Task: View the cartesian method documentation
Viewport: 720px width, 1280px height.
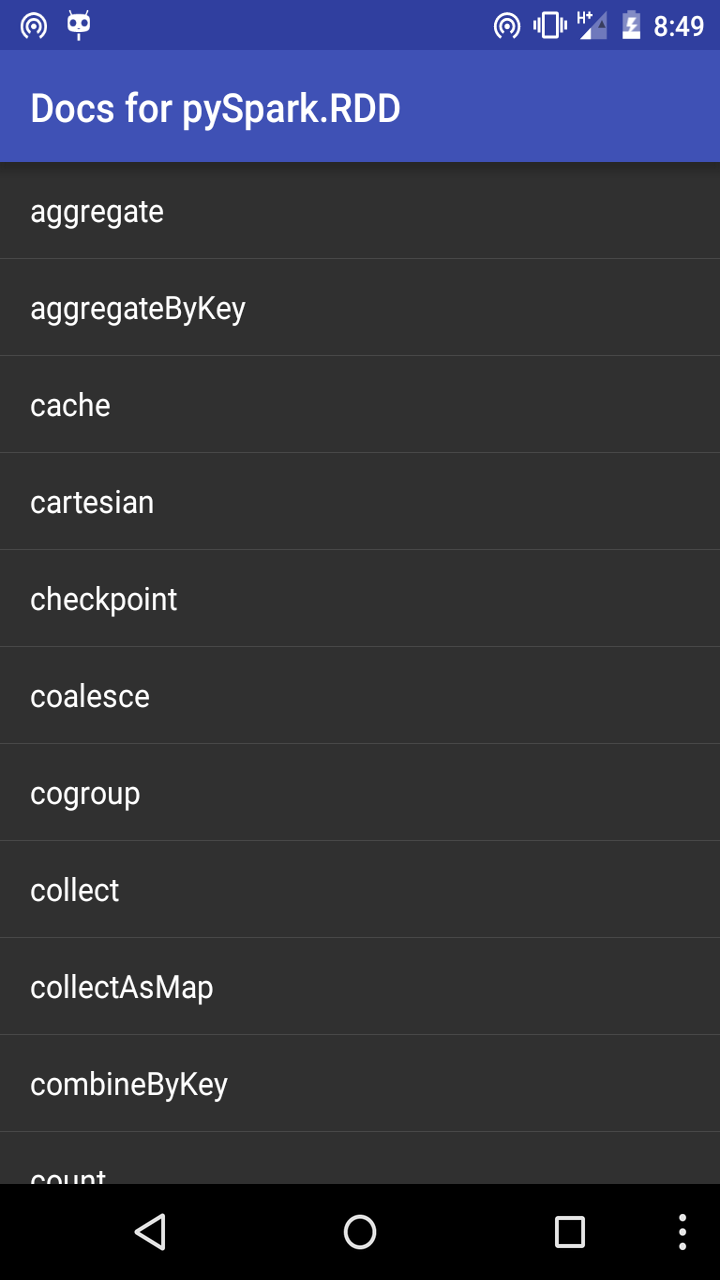Action: 92,501
